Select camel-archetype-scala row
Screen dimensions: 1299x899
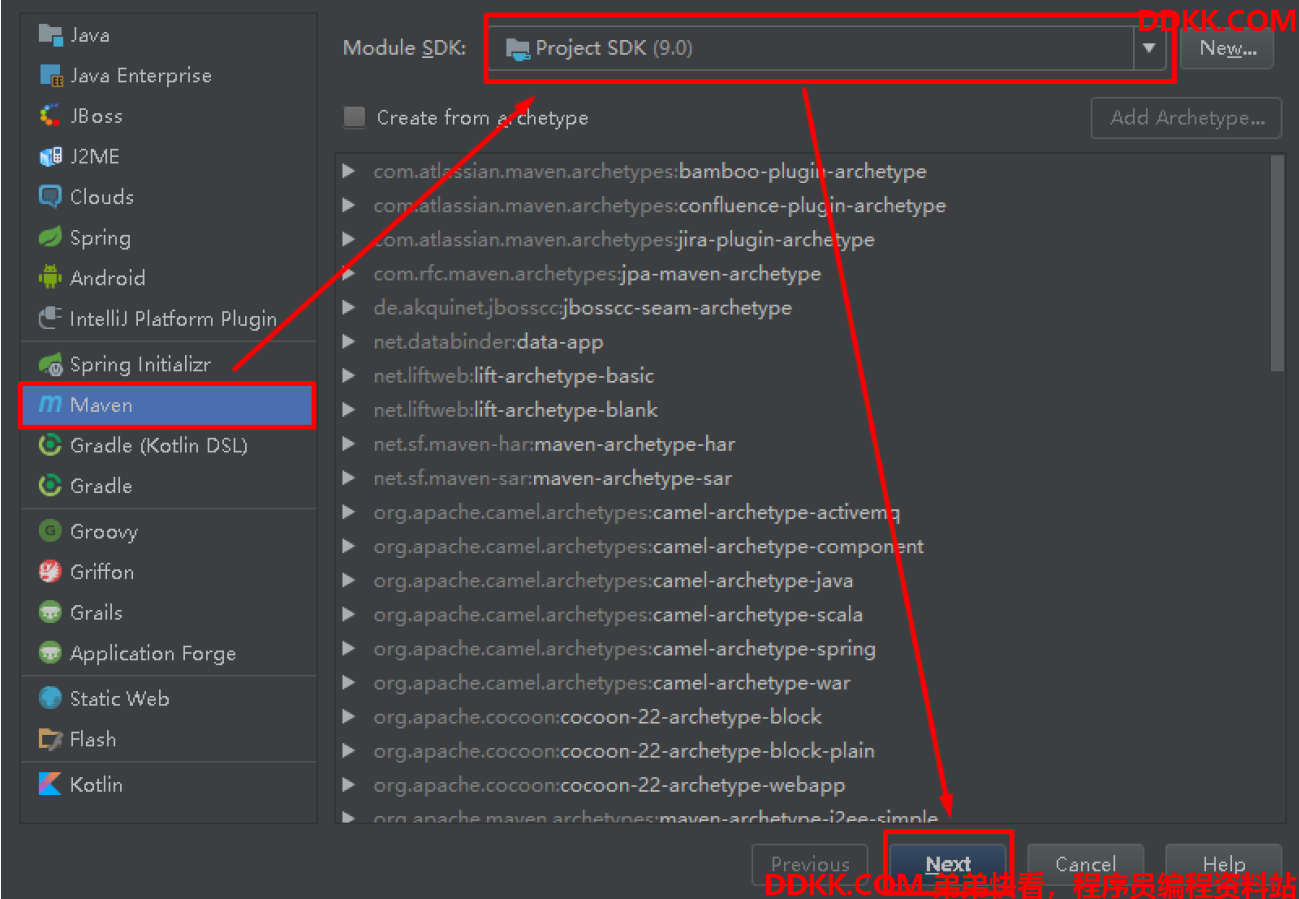[803, 614]
